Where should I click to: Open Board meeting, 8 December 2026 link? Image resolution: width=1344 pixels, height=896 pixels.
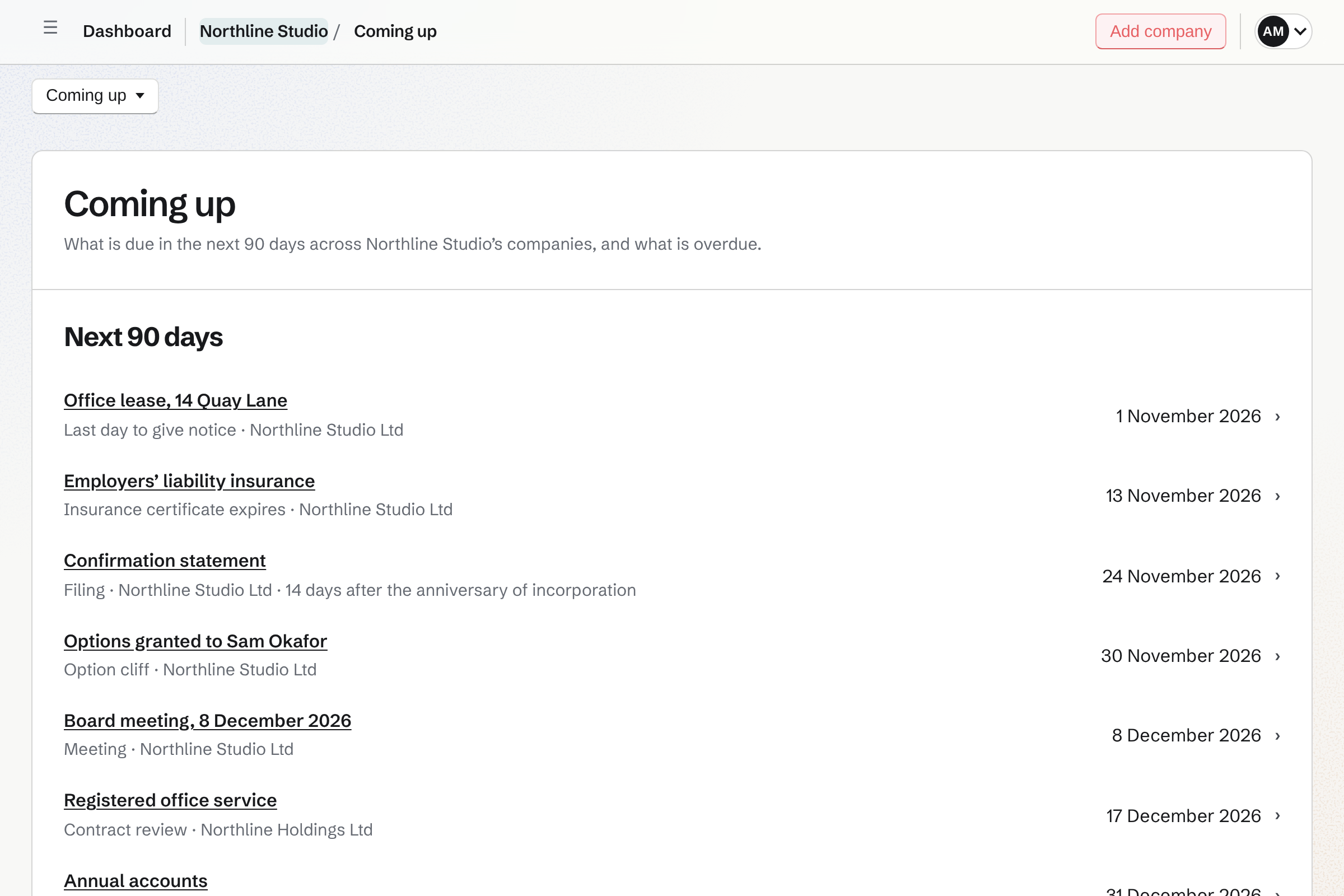pos(207,721)
